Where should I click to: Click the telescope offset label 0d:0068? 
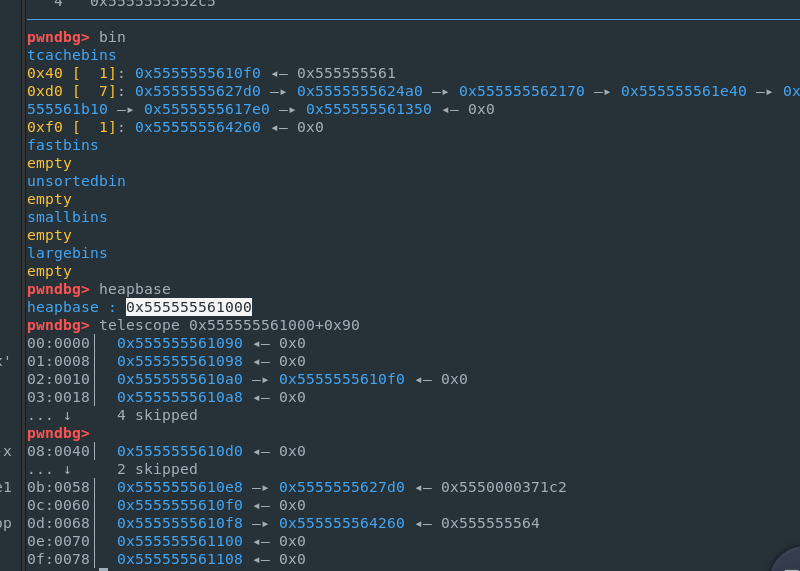point(58,523)
